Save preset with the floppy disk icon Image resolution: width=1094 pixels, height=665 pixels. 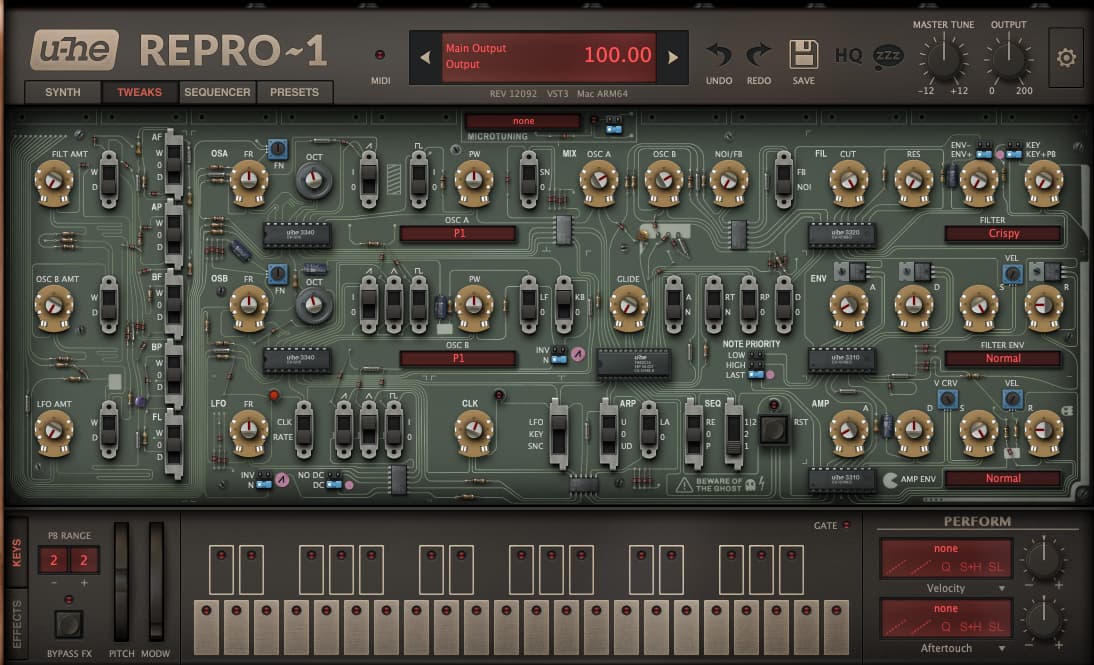[x=803, y=54]
